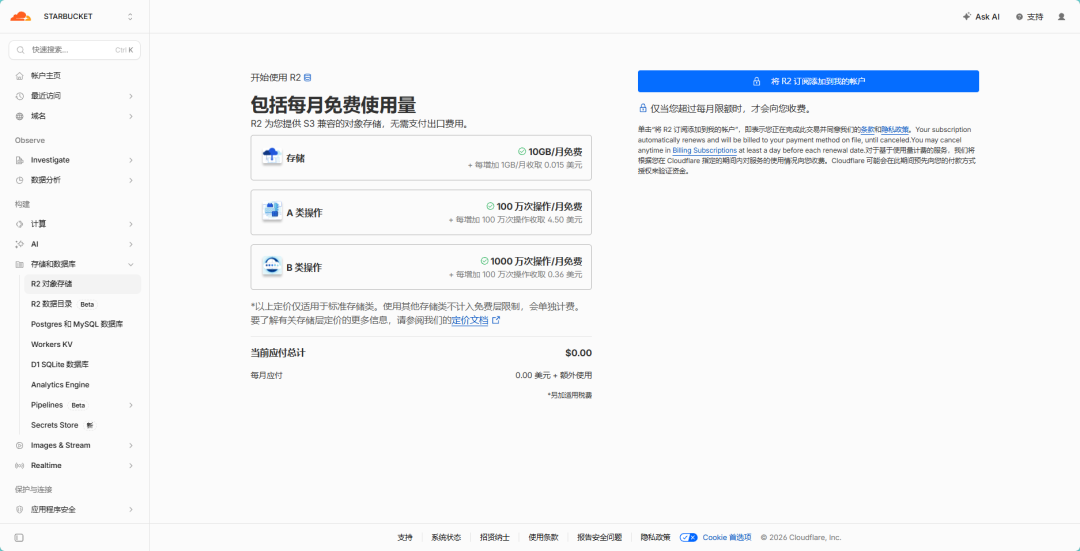Open Postgres 和 MySQL 数据库
This screenshot has width=1080, height=551.
82,324
